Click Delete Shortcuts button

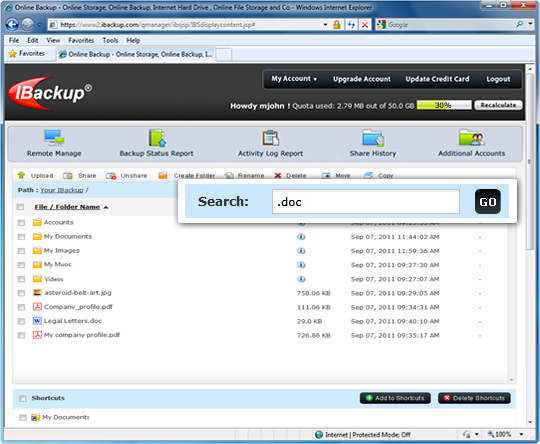tap(474, 398)
